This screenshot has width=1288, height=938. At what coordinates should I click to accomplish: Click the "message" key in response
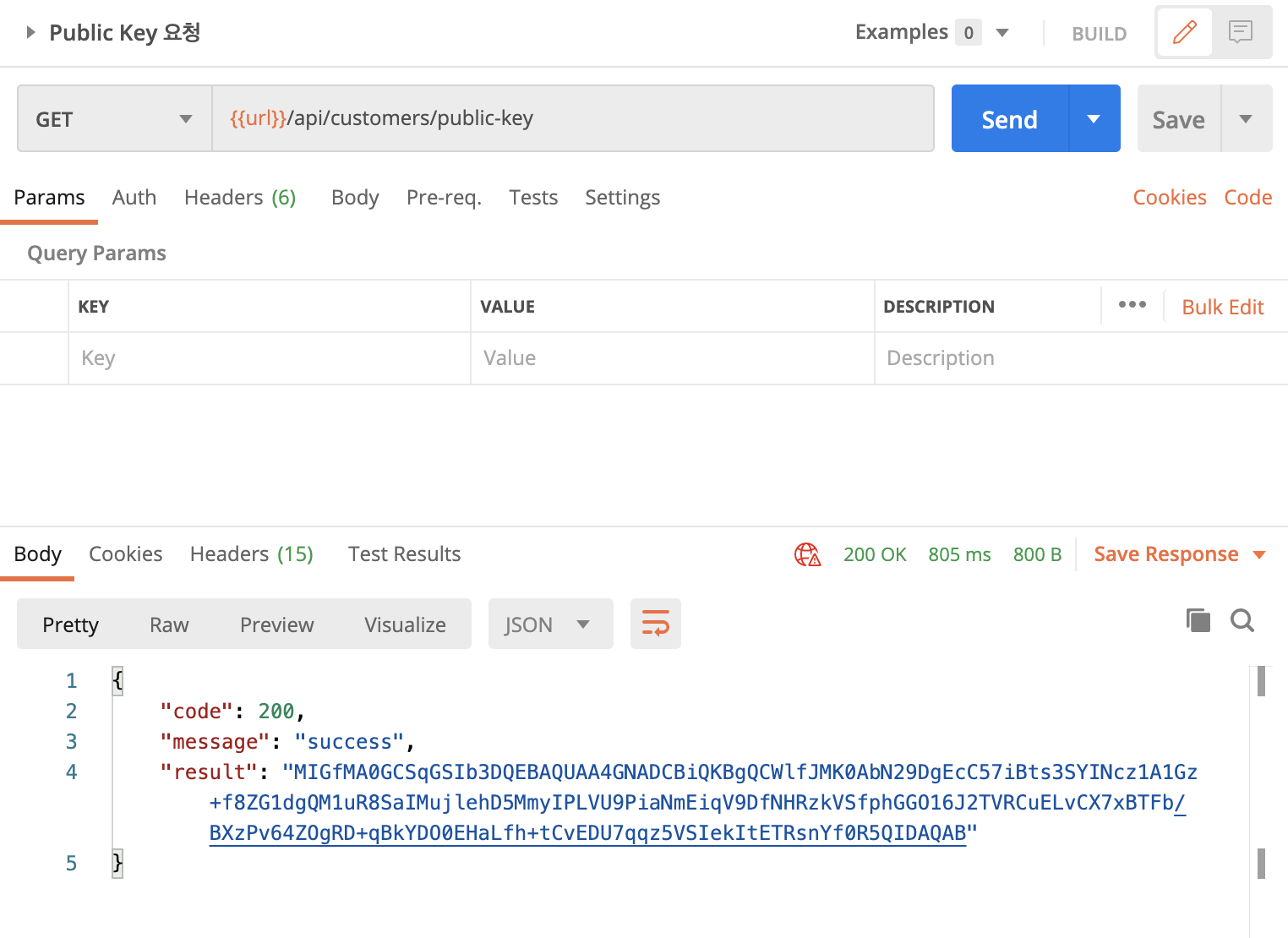(215, 742)
